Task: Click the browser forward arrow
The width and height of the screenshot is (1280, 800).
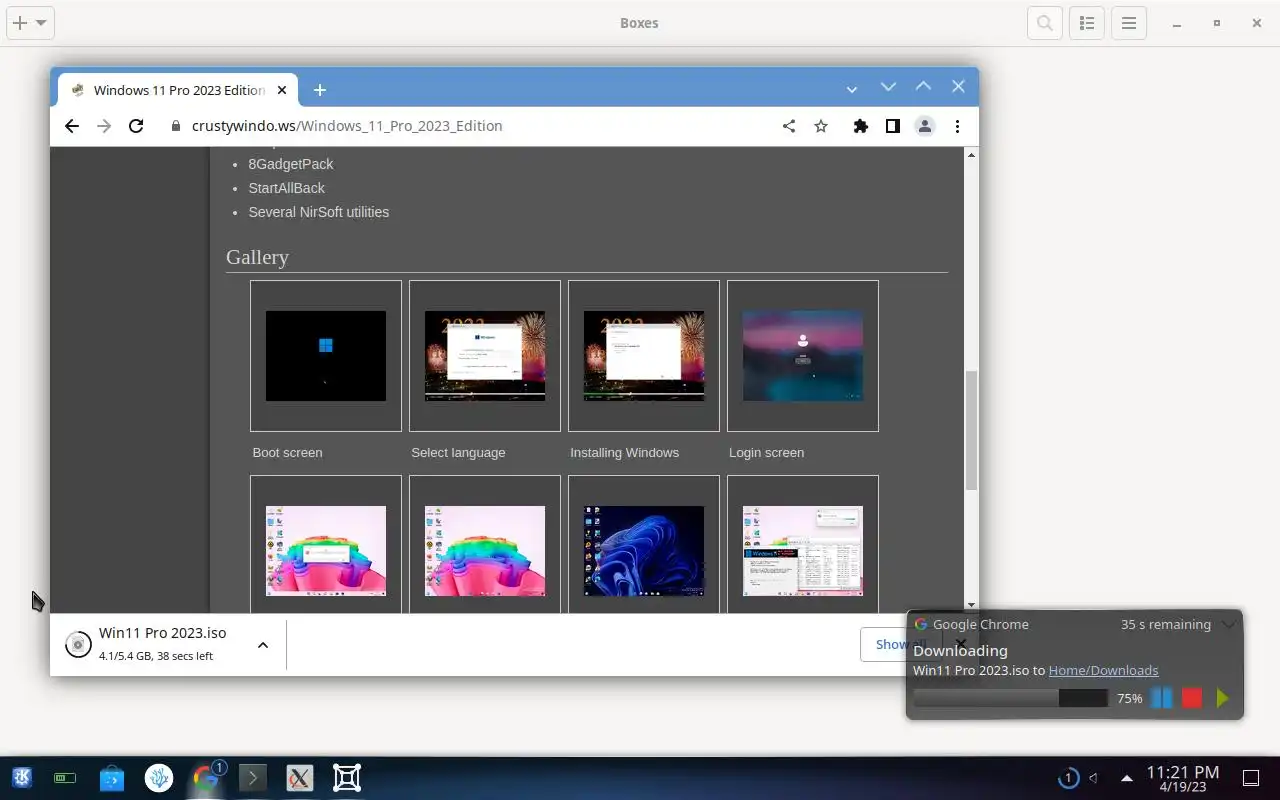Action: [x=104, y=126]
